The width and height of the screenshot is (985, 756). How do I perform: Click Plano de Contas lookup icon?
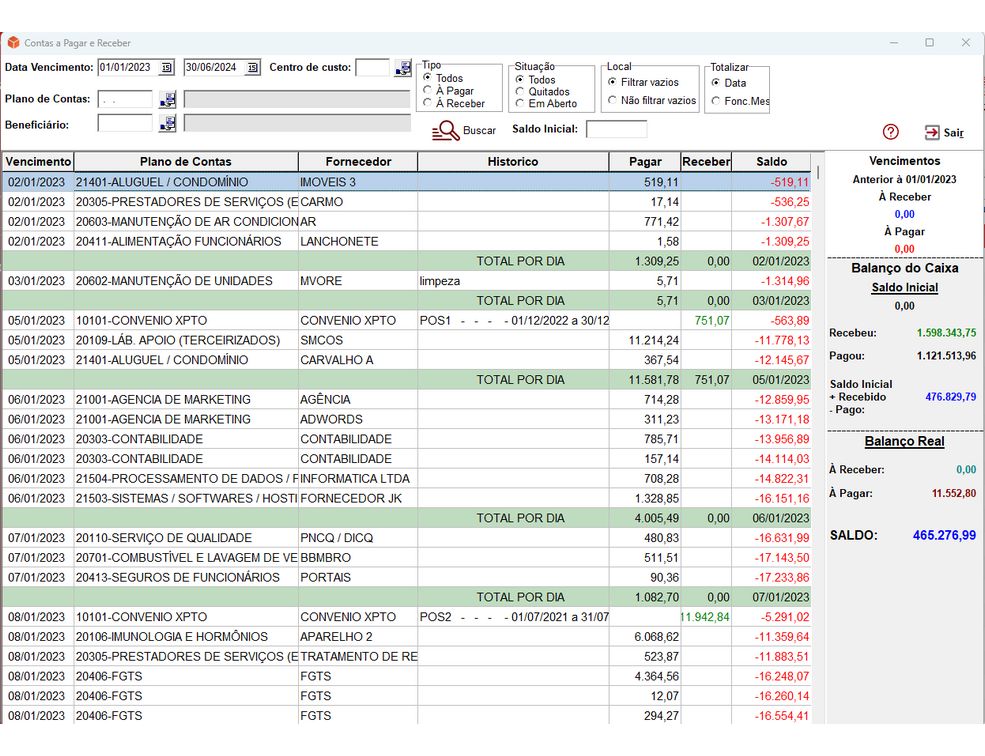168,99
